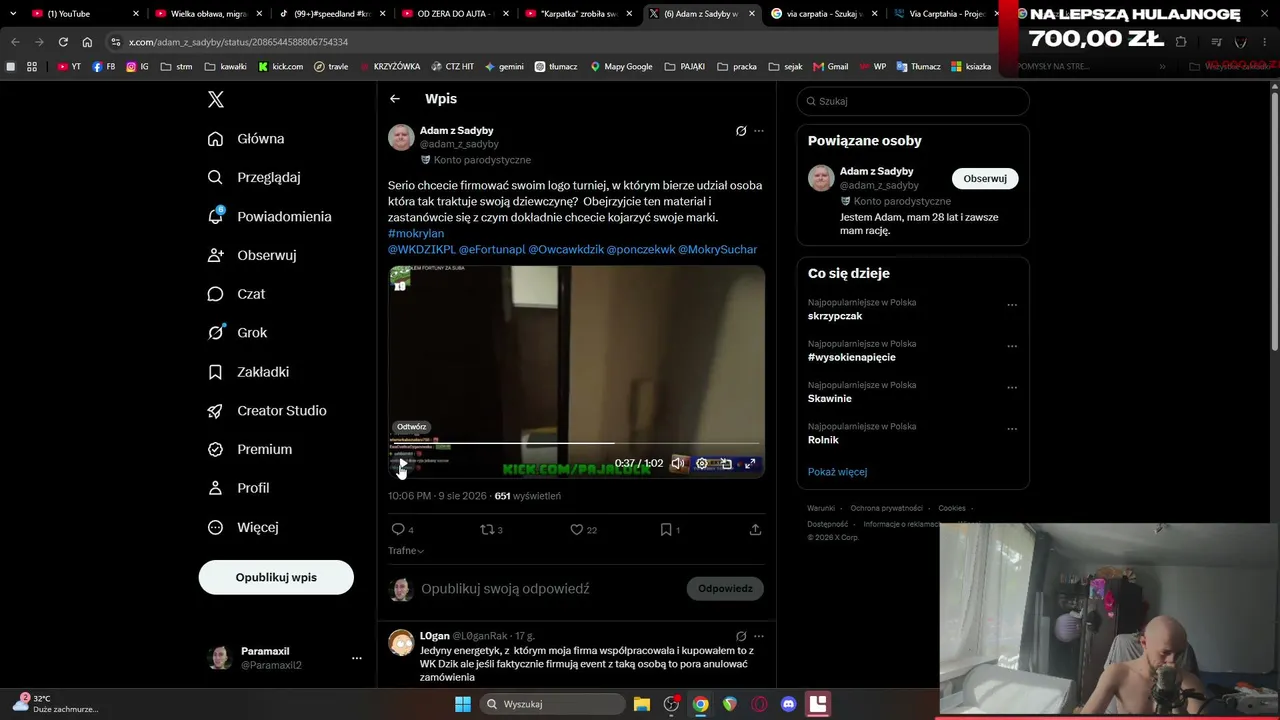This screenshot has height=720, width=1280.
Task: Share the post via share icon
Action: point(755,530)
